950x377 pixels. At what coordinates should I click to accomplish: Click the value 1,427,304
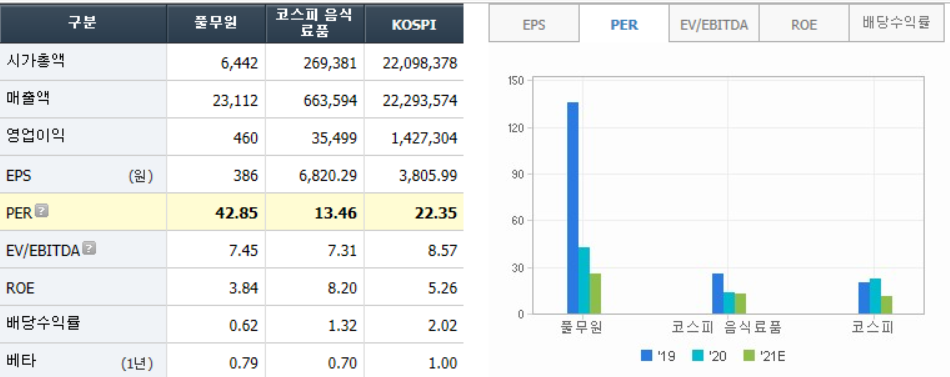pyautogui.click(x=424, y=138)
